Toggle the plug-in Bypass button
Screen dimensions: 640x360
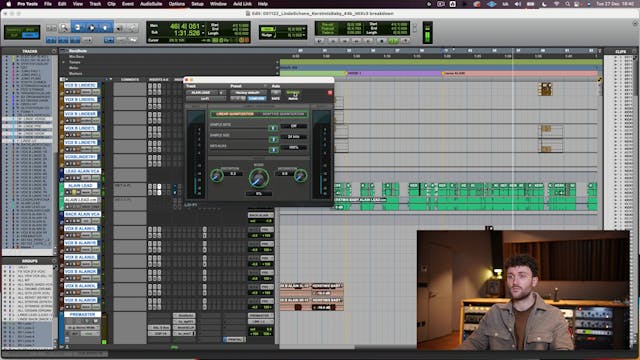293,93
